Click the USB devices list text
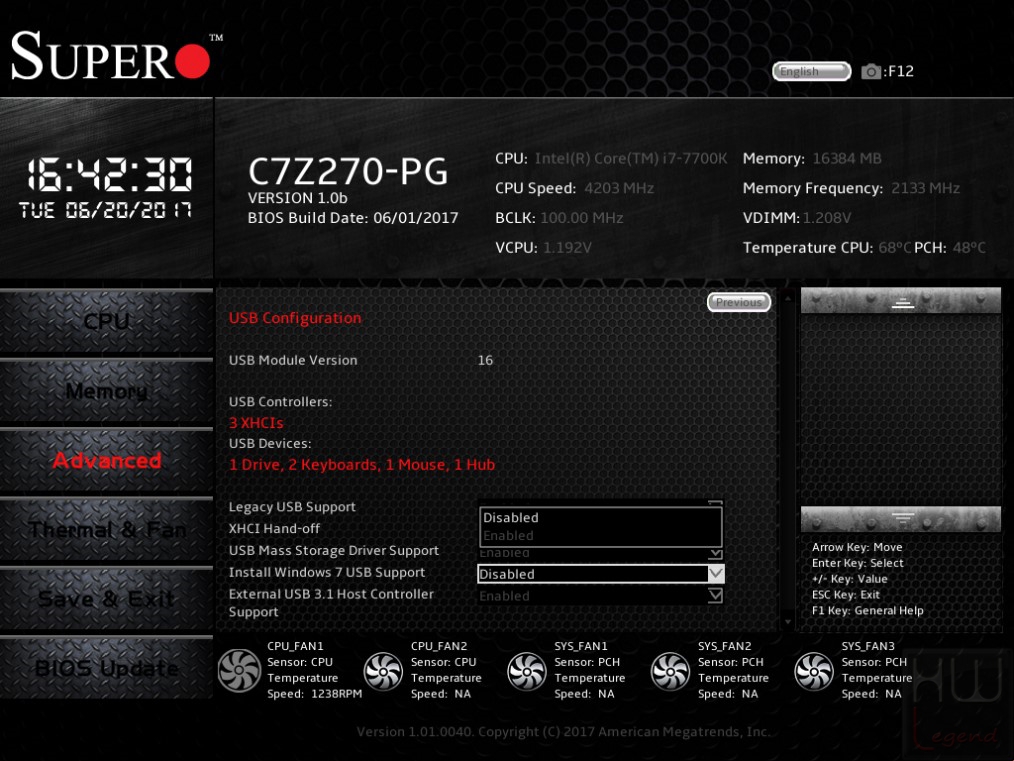The width and height of the screenshot is (1014, 761). [x=361, y=464]
